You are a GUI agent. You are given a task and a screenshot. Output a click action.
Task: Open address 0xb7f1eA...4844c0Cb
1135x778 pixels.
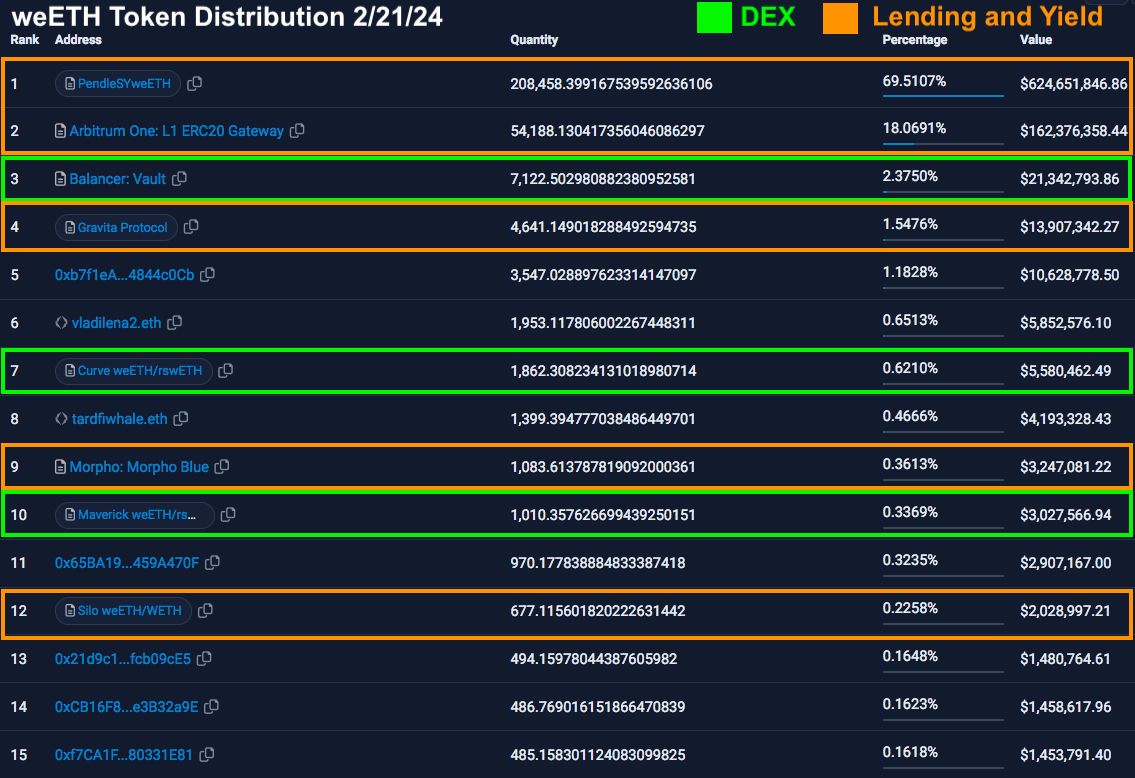click(x=124, y=275)
